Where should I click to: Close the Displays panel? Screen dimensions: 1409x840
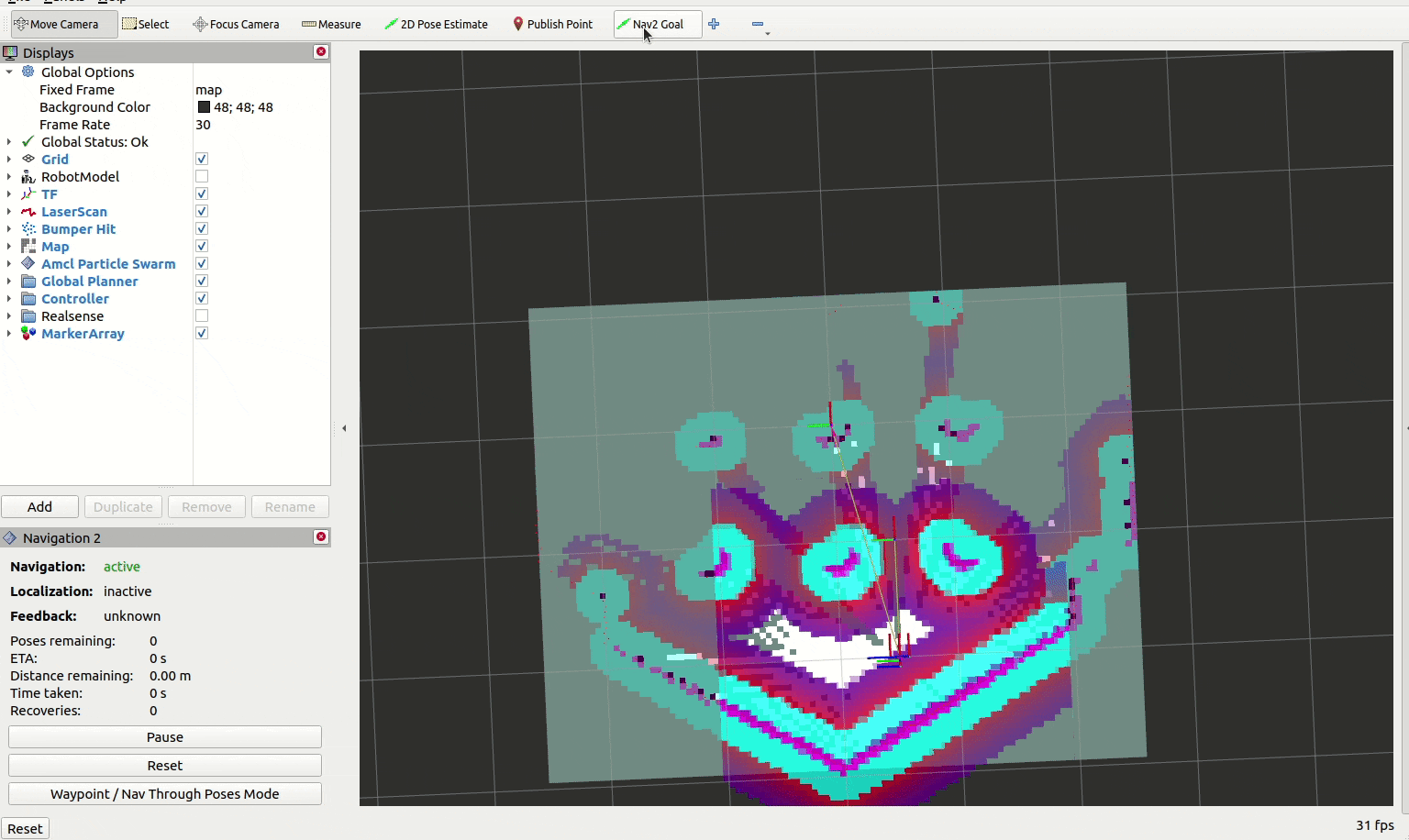[321, 52]
